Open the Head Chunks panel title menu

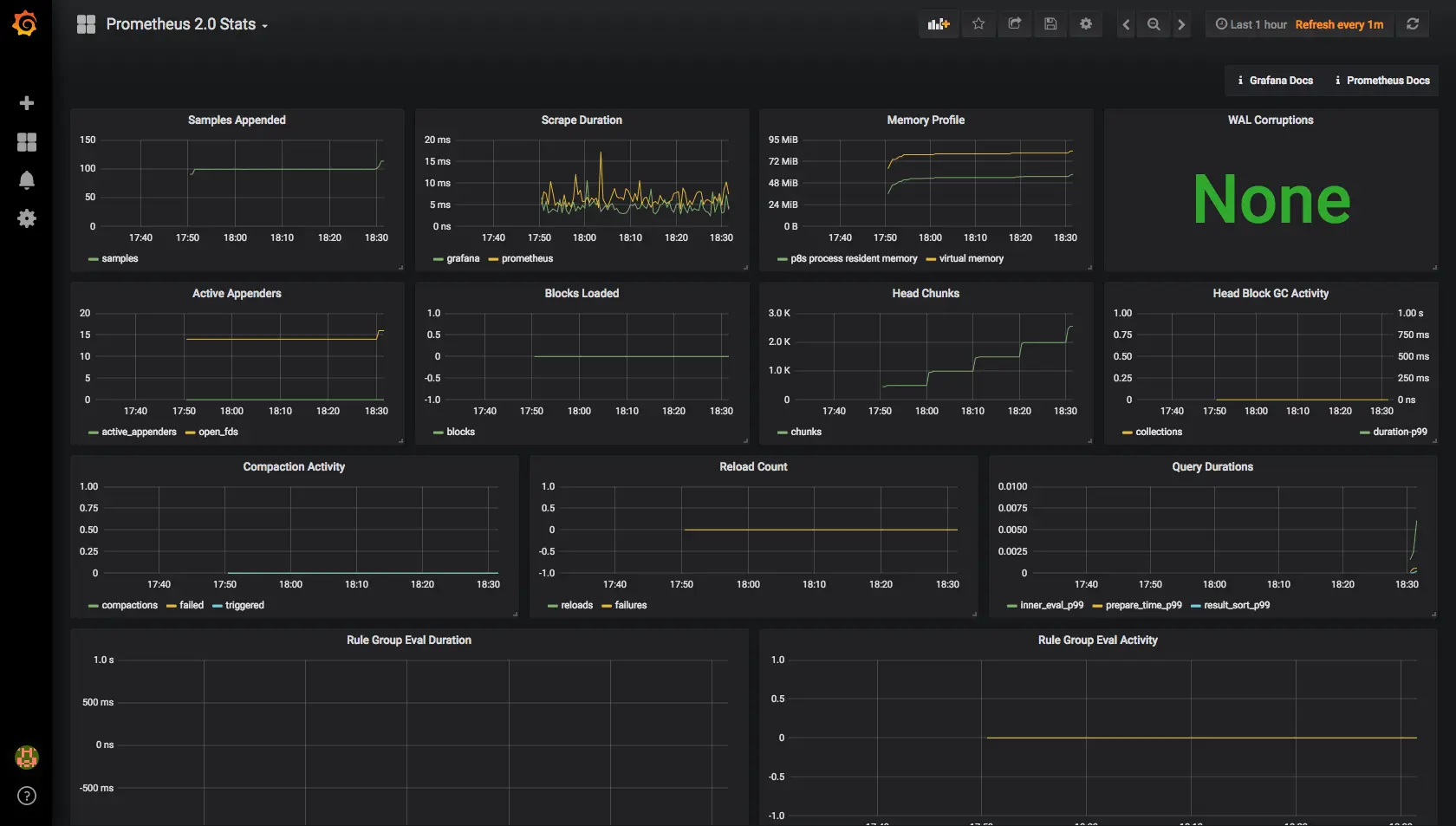[925, 294]
